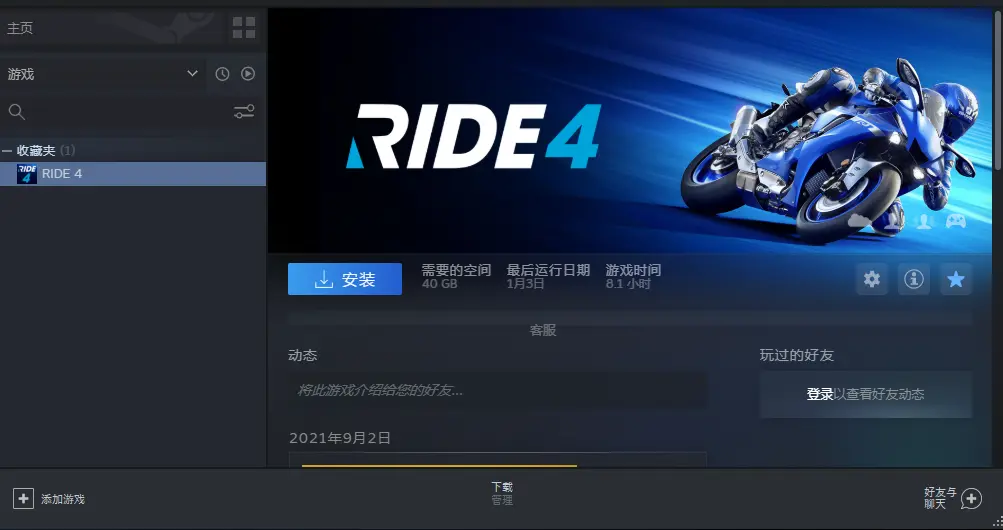Image resolution: width=1003 pixels, height=530 pixels.
Task: Click the 动态 activity heading
Action: pyautogui.click(x=303, y=355)
